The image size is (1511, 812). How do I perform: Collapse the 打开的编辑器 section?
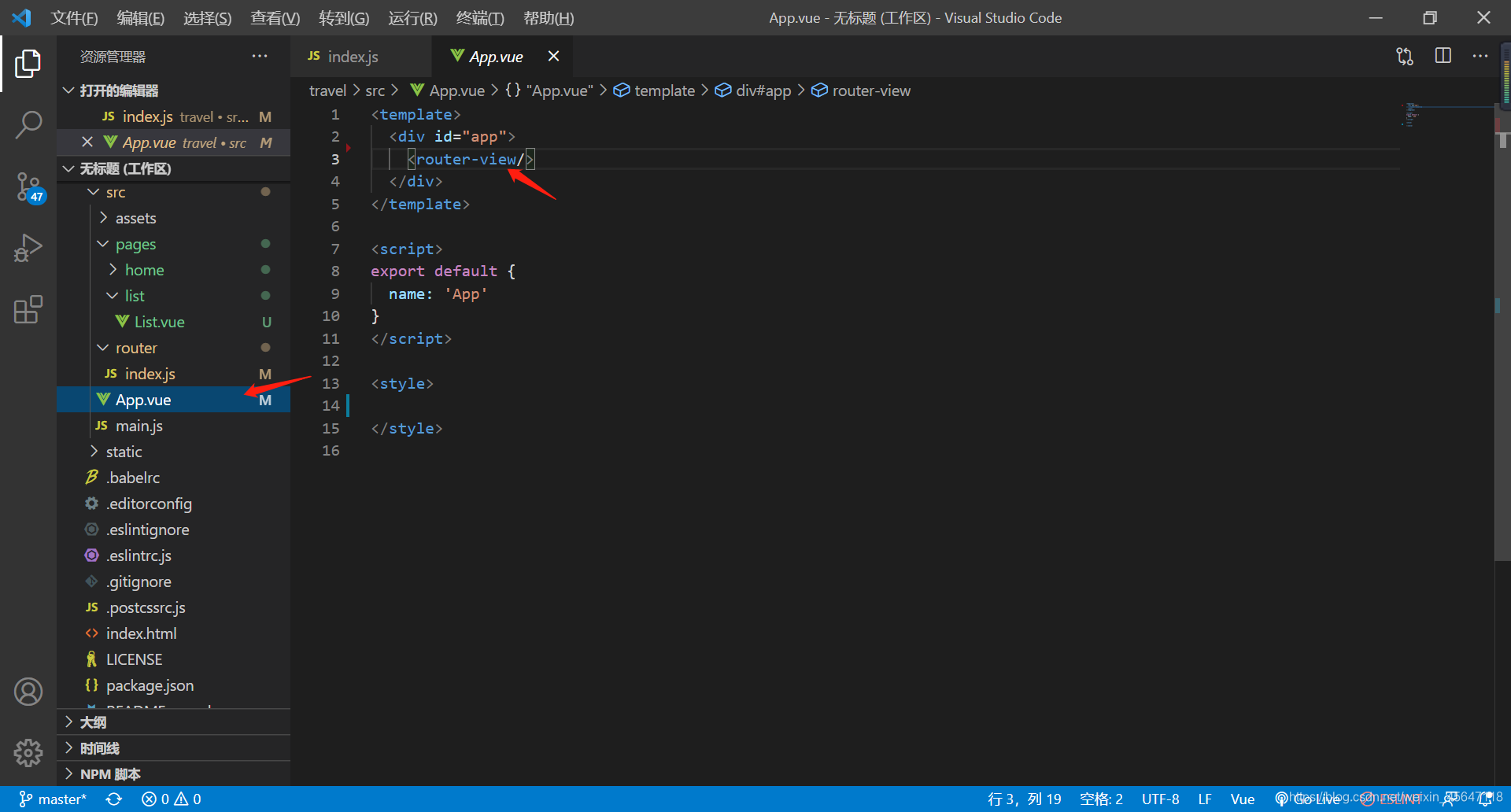pyautogui.click(x=173, y=90)
